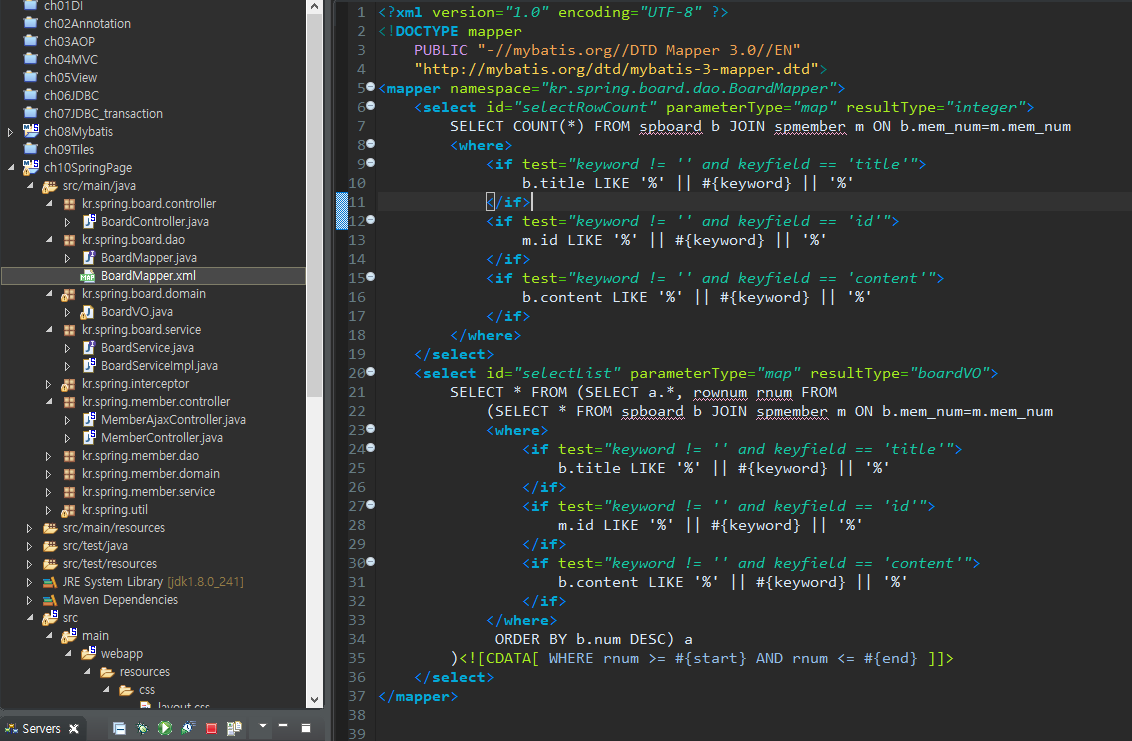Click kr.spring.member.domain package icon
The image size is (1132, 741).
pos(69,474)
